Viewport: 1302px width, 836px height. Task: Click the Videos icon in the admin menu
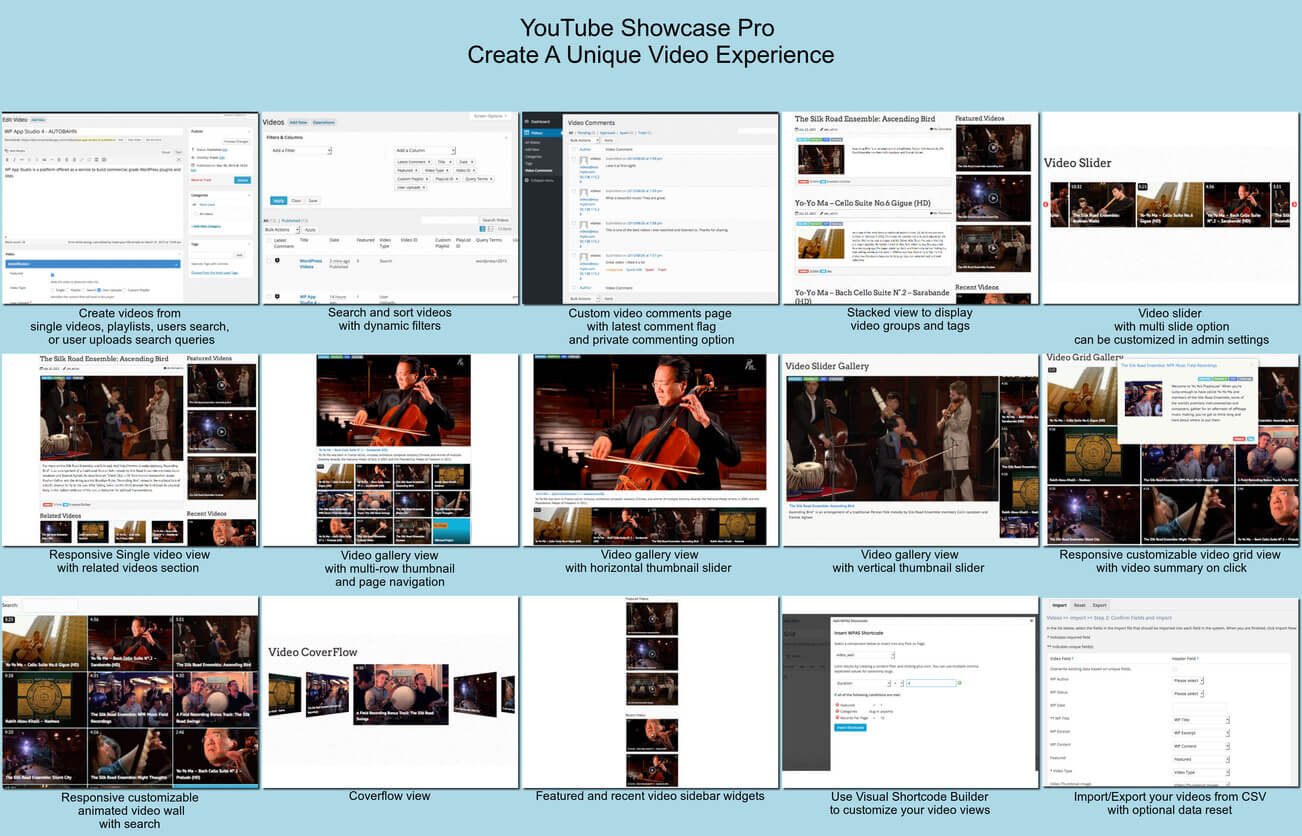coord(526,133)
